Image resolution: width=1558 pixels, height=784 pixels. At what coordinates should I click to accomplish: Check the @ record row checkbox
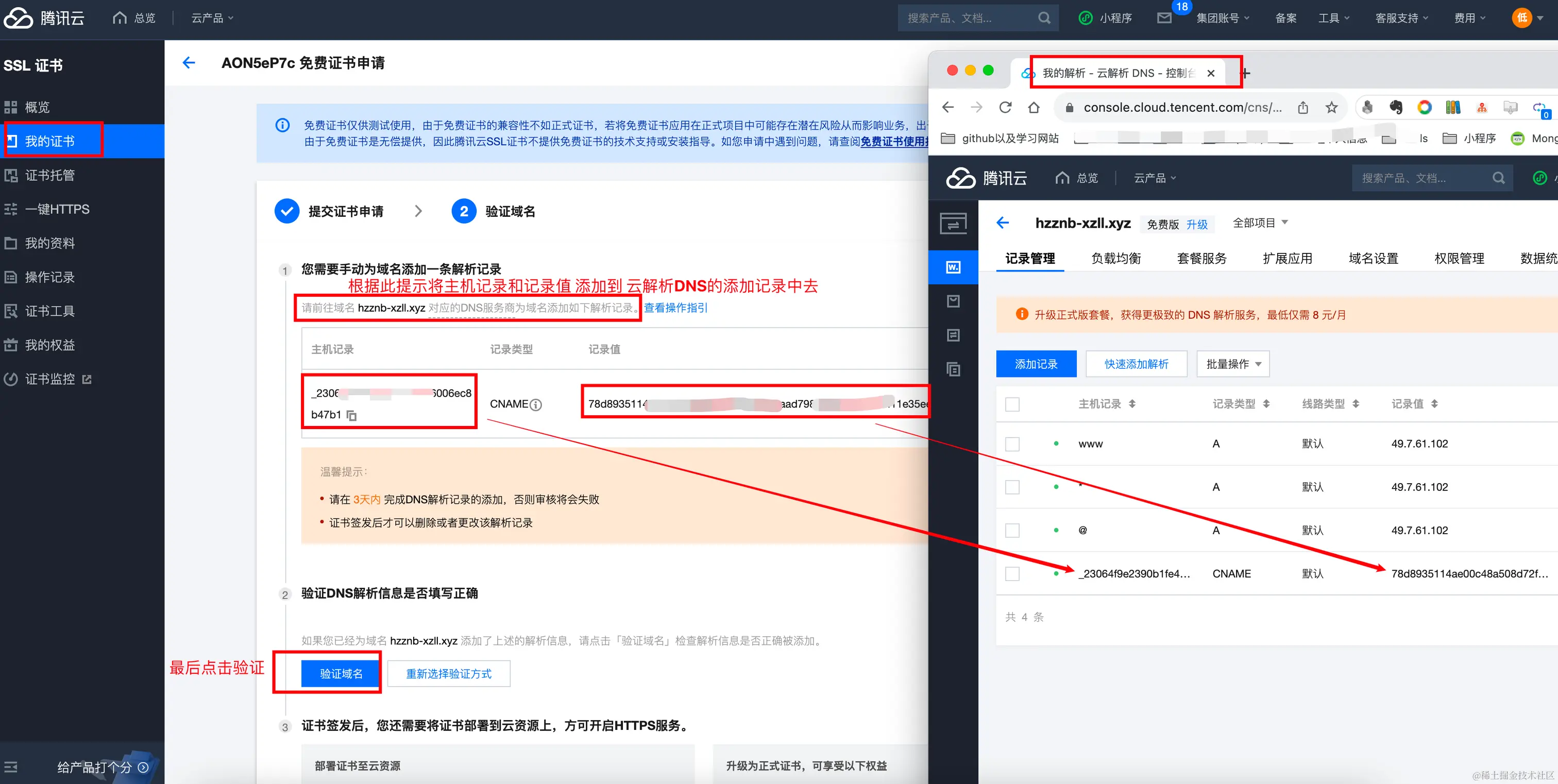[1012, 531]
